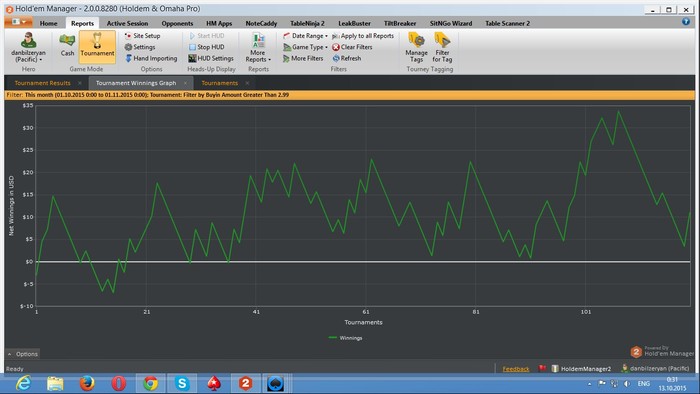
Task: Open Site Setup
Action: click(x=142, y=36)
